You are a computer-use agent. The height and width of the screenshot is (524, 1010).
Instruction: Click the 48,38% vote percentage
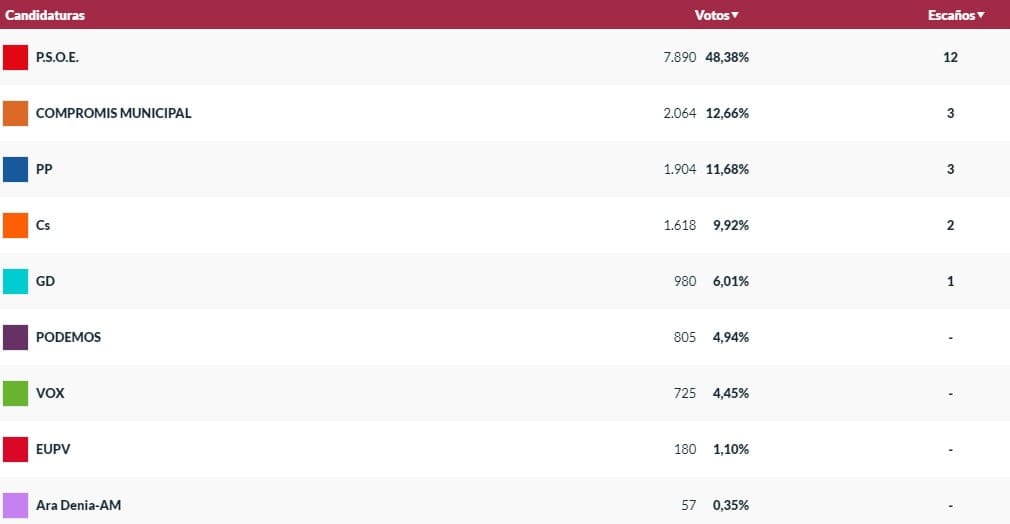click(727, 57)
